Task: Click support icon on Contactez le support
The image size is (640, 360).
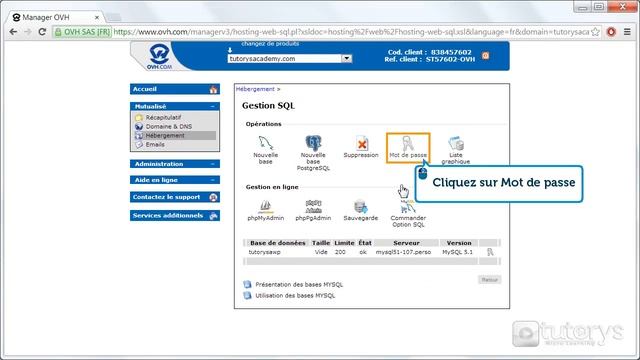Action: tap(213, 197)
